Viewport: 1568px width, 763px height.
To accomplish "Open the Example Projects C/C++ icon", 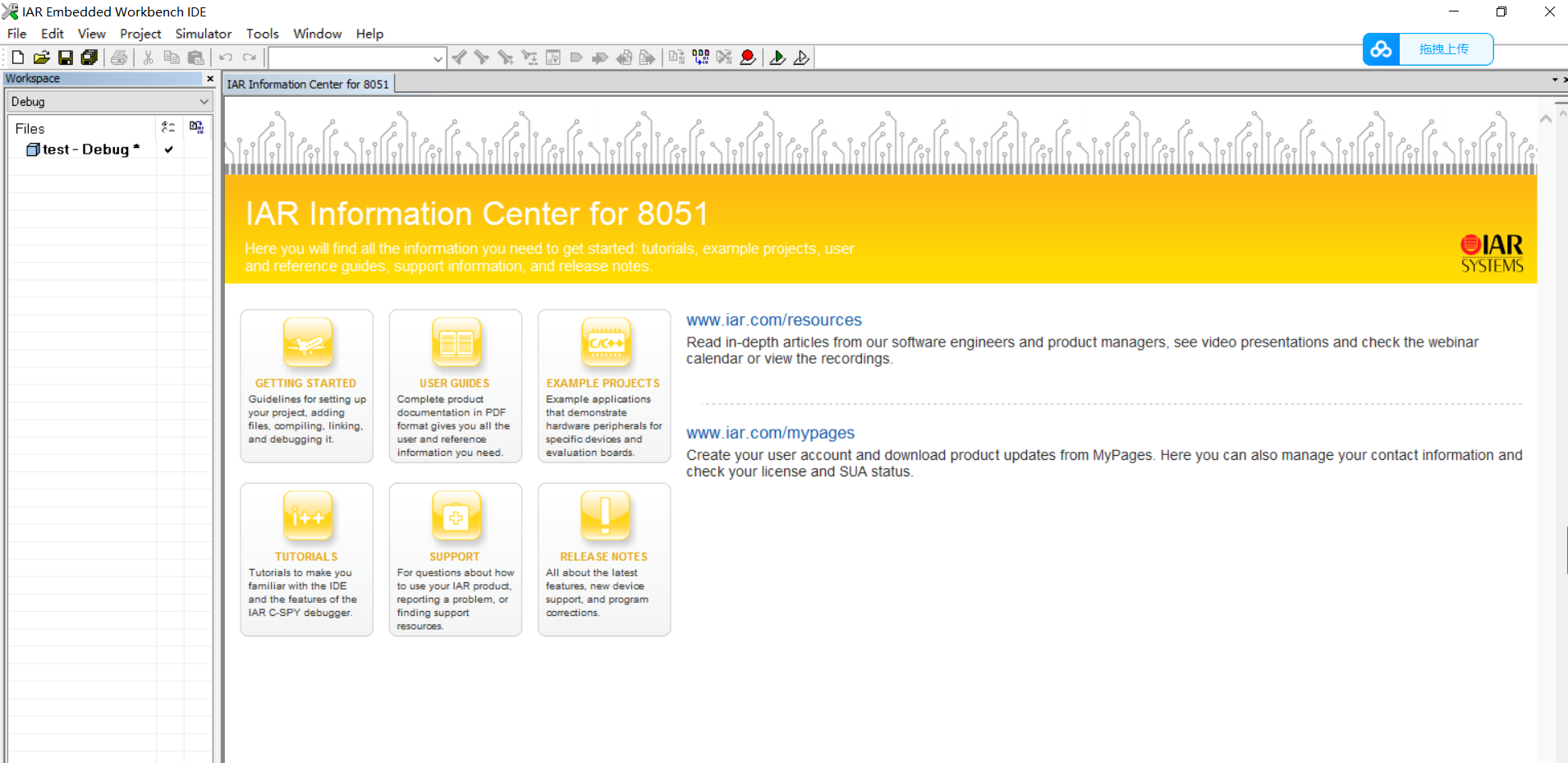I will click(x=605, y=342).
